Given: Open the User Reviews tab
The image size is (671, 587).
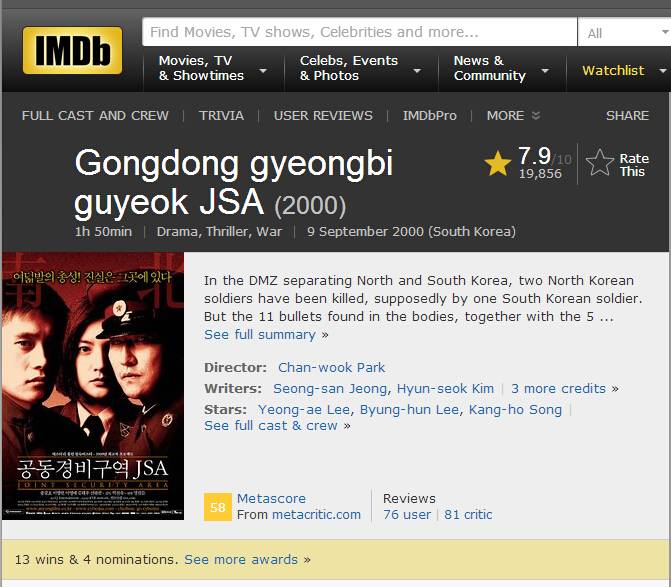Looking at the screenshot, I should coord(323,116).
